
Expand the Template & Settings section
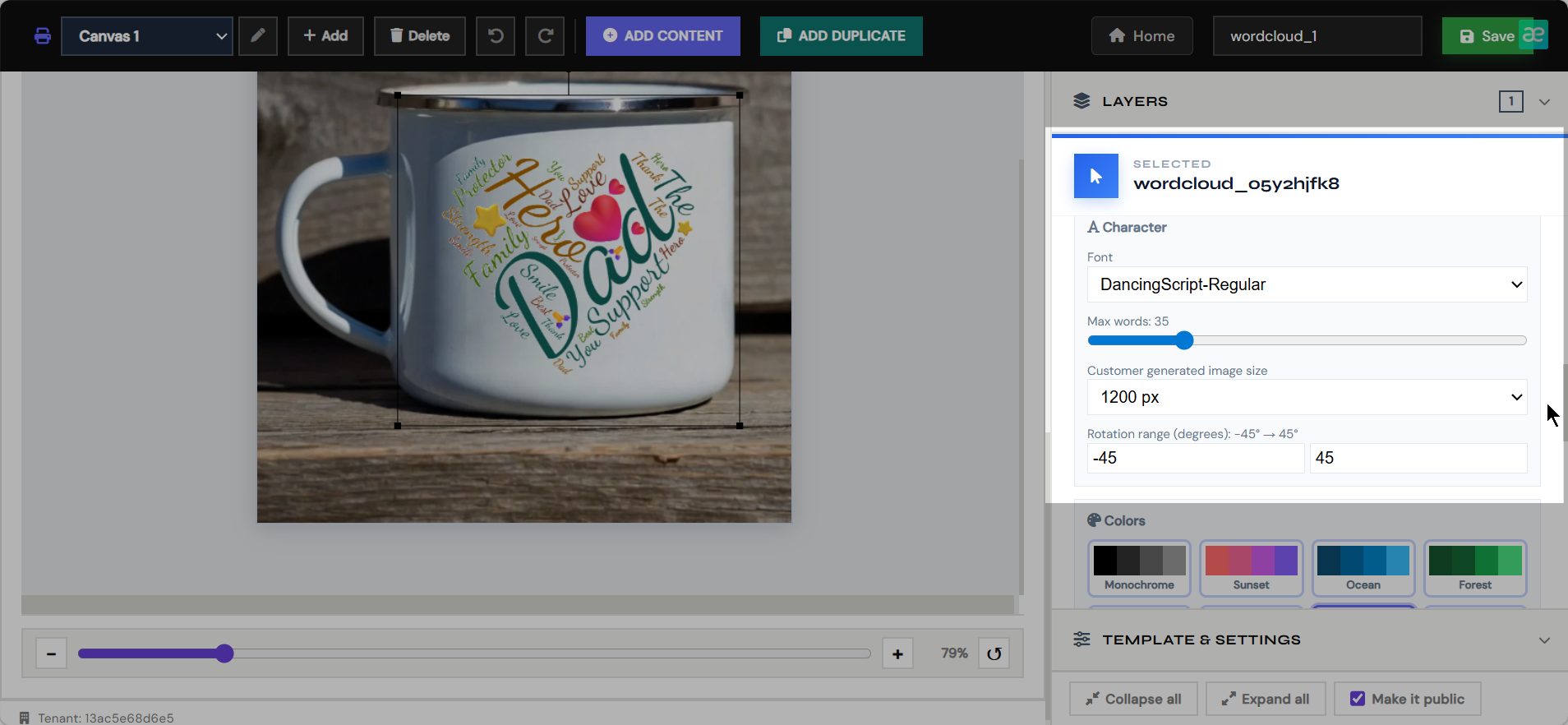pyautogui.click(x=1310, y=640)
